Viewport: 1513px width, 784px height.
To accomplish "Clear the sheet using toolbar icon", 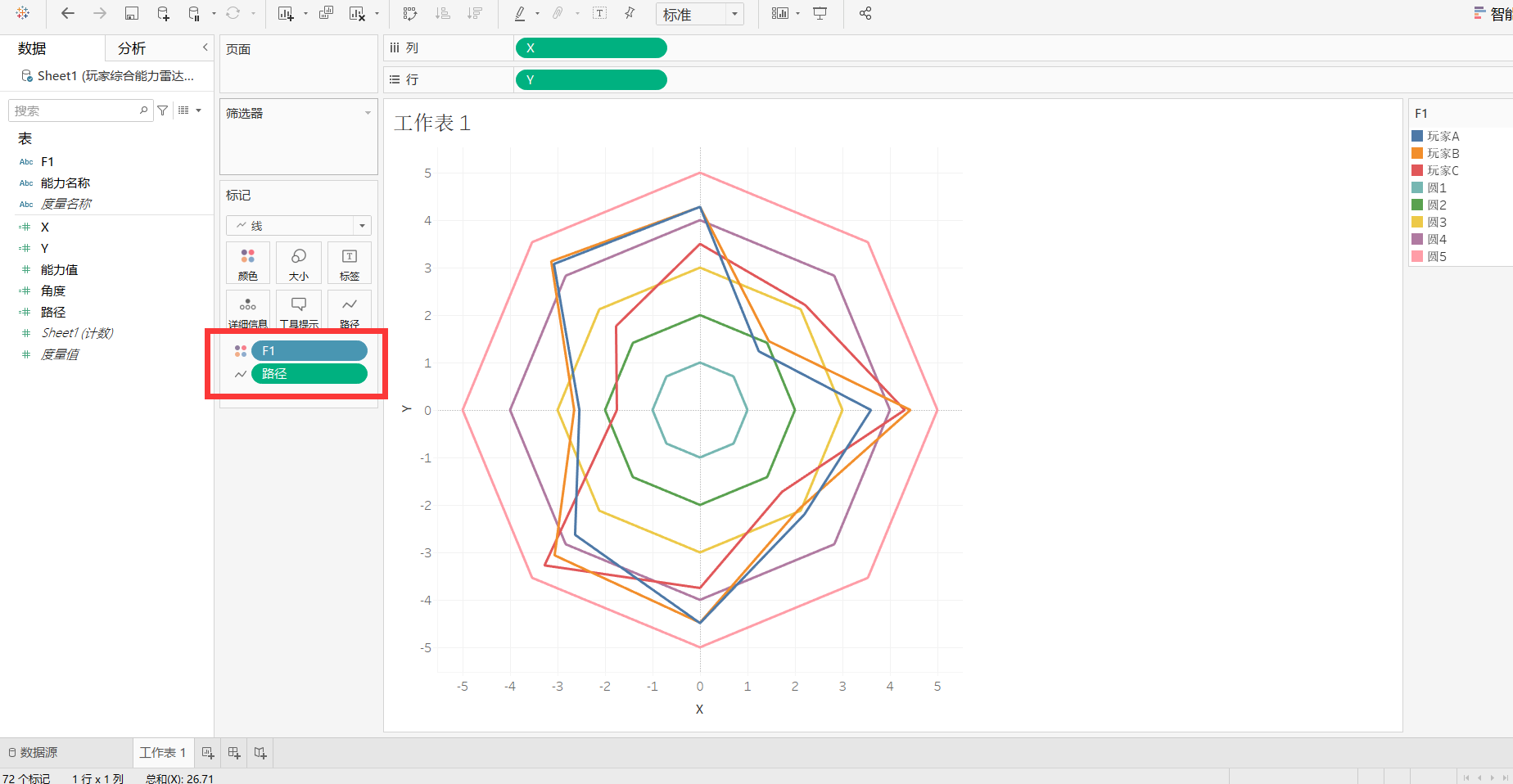I will coord(357,13).
